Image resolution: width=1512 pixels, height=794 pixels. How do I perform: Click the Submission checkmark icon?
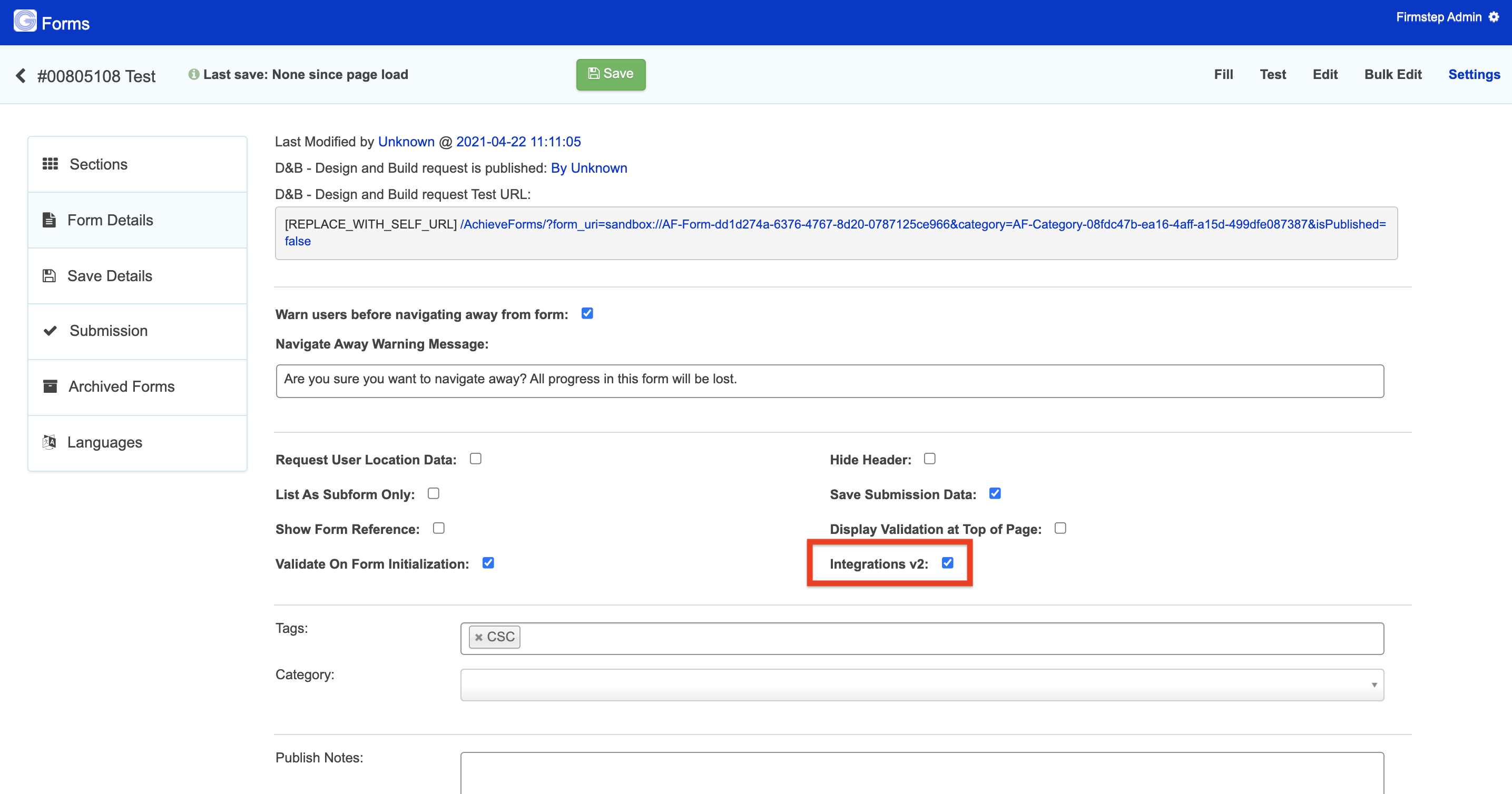point(51,331)
